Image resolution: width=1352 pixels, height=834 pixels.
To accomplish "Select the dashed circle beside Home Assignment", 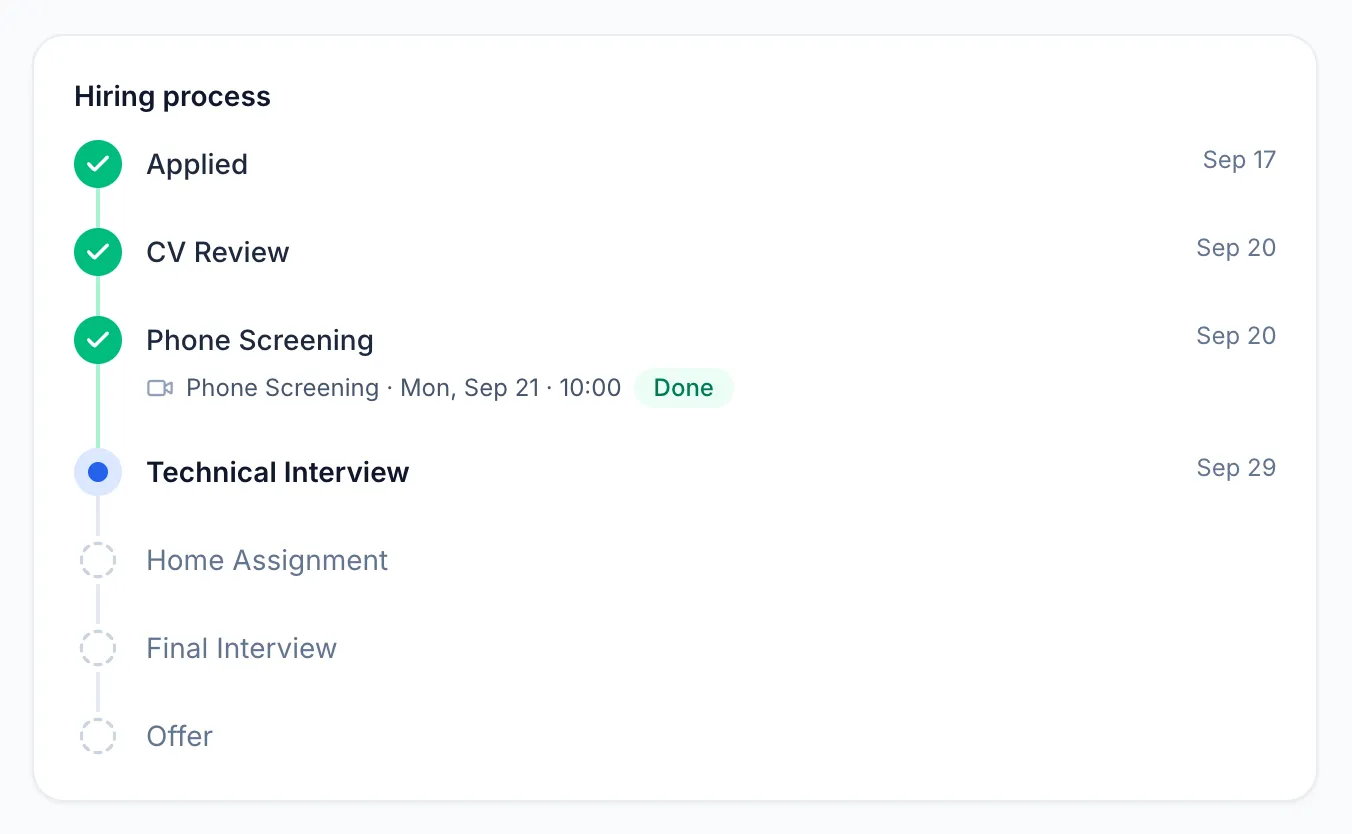I will pyautogui.click(x=98, y=560).
